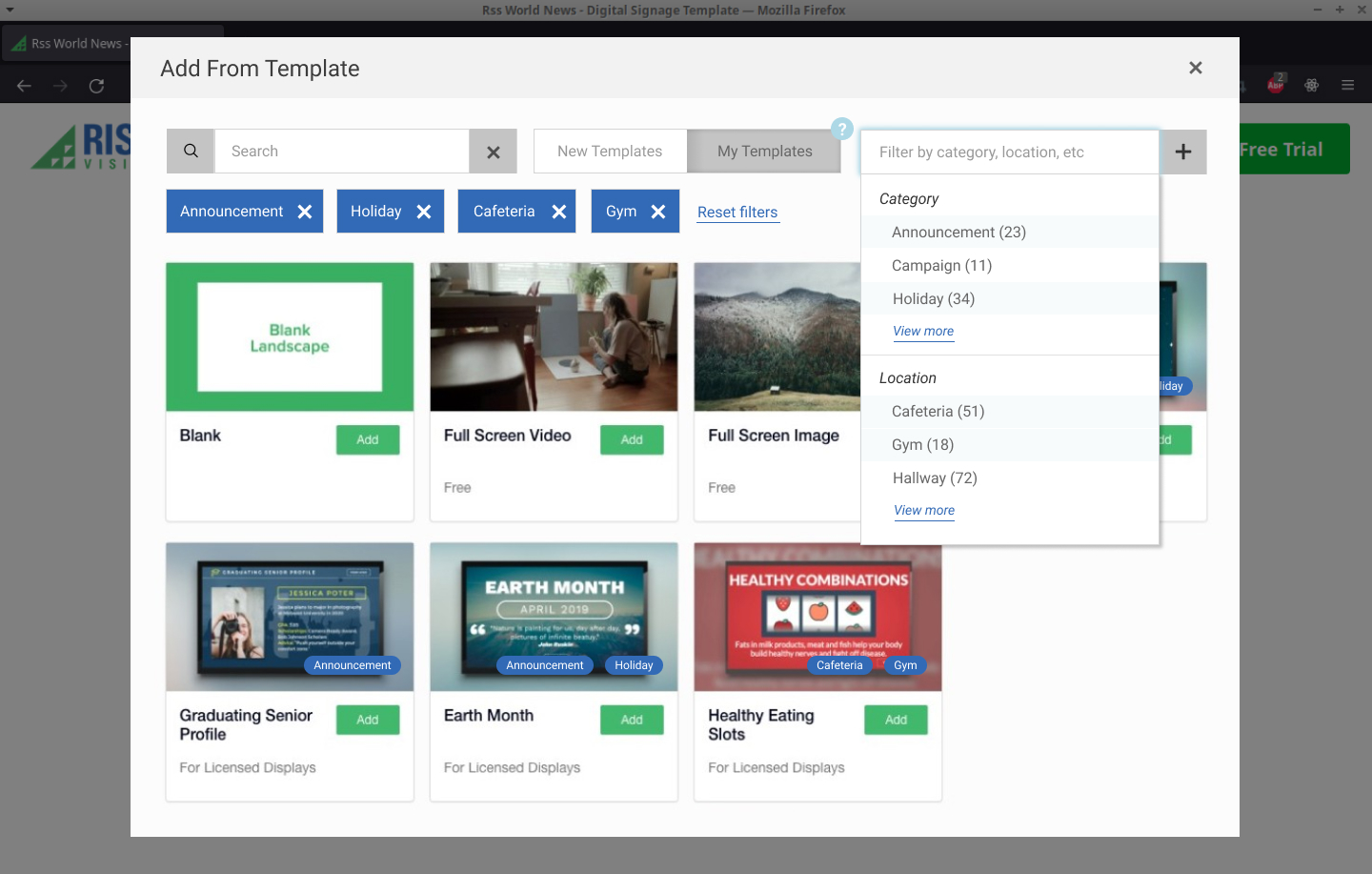Go back in Firefox
This screenshot has width=1372, height=874.
(x=24, y=86)
